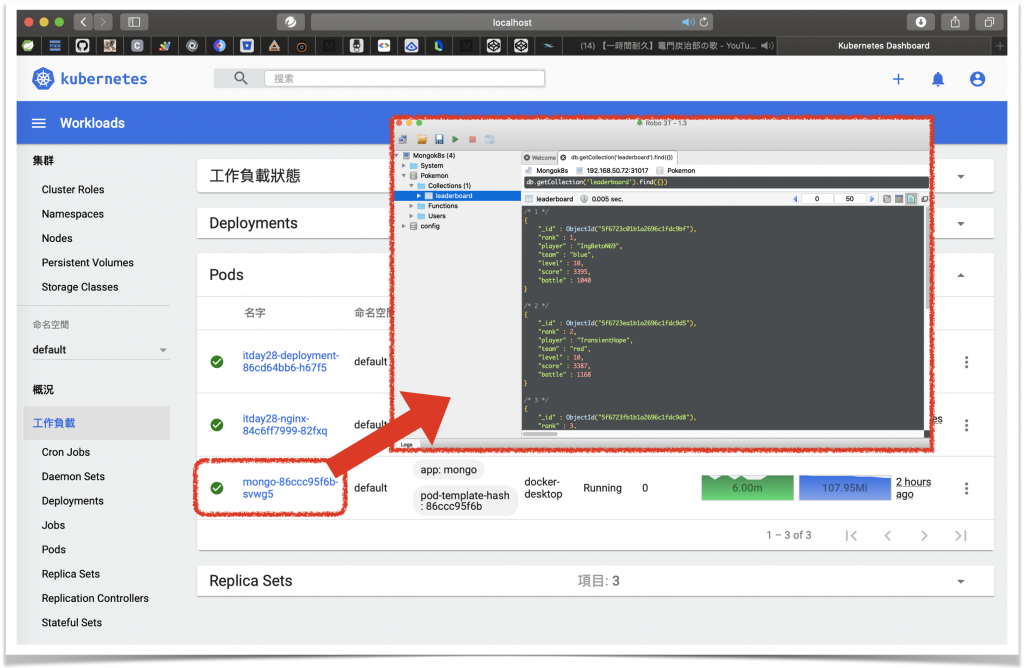Viewport: 1024px width, 668px height.
Task: Click the Safari reload page icon
Action: [704, 22]
